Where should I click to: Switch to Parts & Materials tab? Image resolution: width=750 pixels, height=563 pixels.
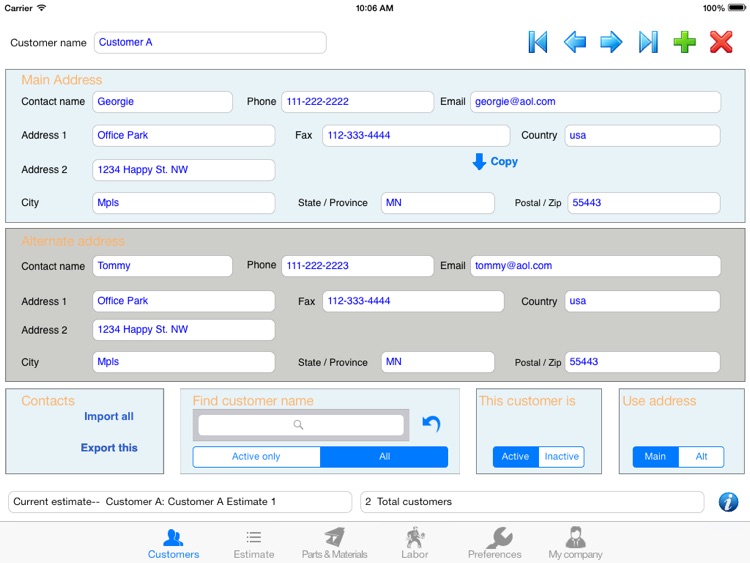coord(335,543)
